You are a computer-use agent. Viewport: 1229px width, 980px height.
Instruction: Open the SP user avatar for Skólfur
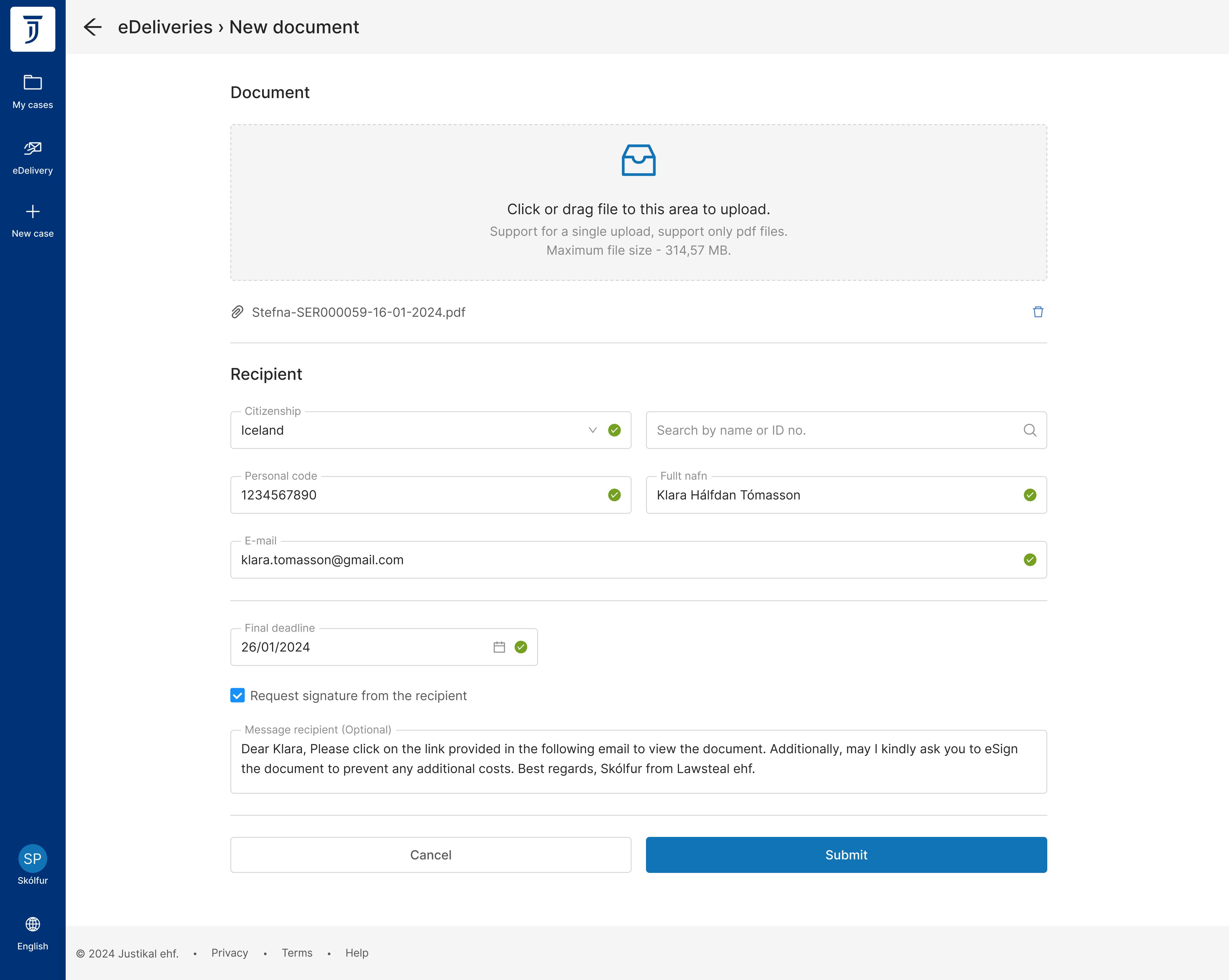coord(32,858)
